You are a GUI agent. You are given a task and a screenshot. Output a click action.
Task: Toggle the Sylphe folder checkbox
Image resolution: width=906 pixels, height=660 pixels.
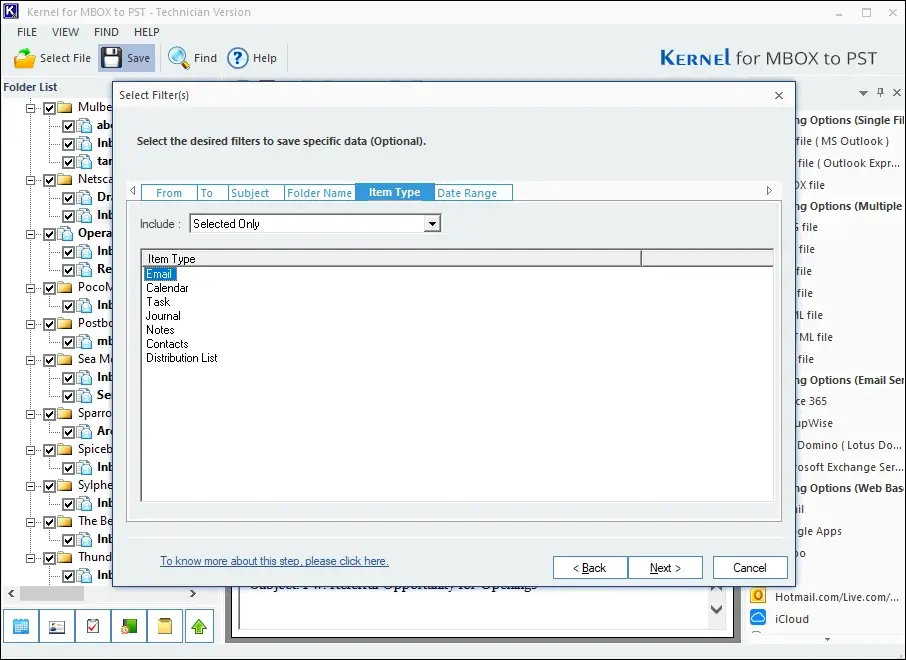point(50,486)
